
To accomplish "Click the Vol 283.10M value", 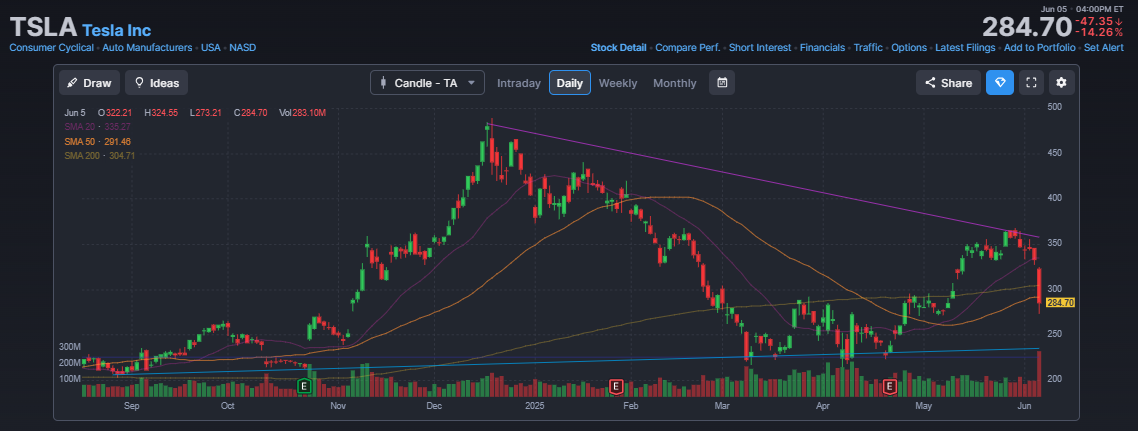I will point(302,112).
